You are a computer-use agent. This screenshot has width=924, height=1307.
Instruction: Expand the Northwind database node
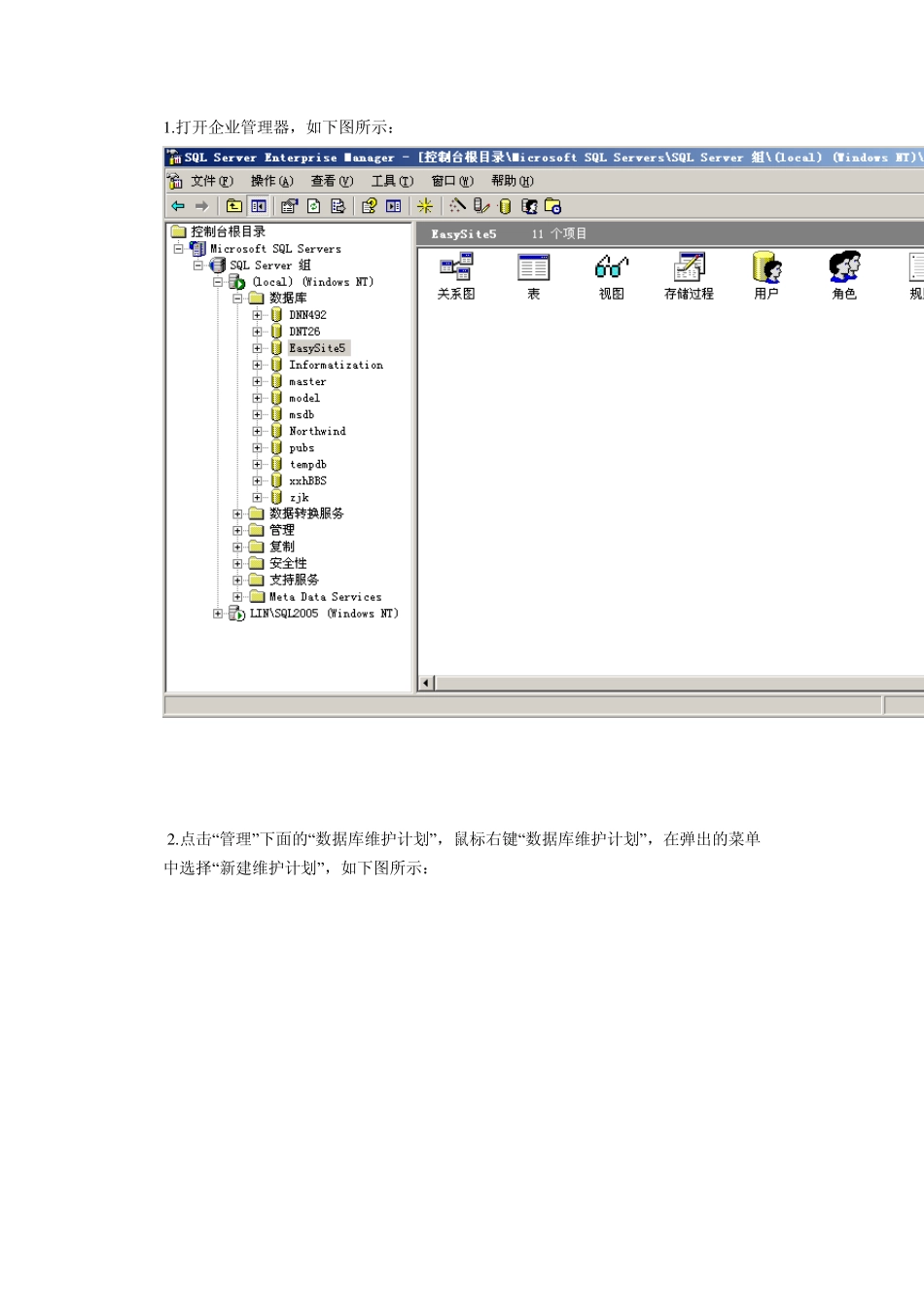coord(257,431)
